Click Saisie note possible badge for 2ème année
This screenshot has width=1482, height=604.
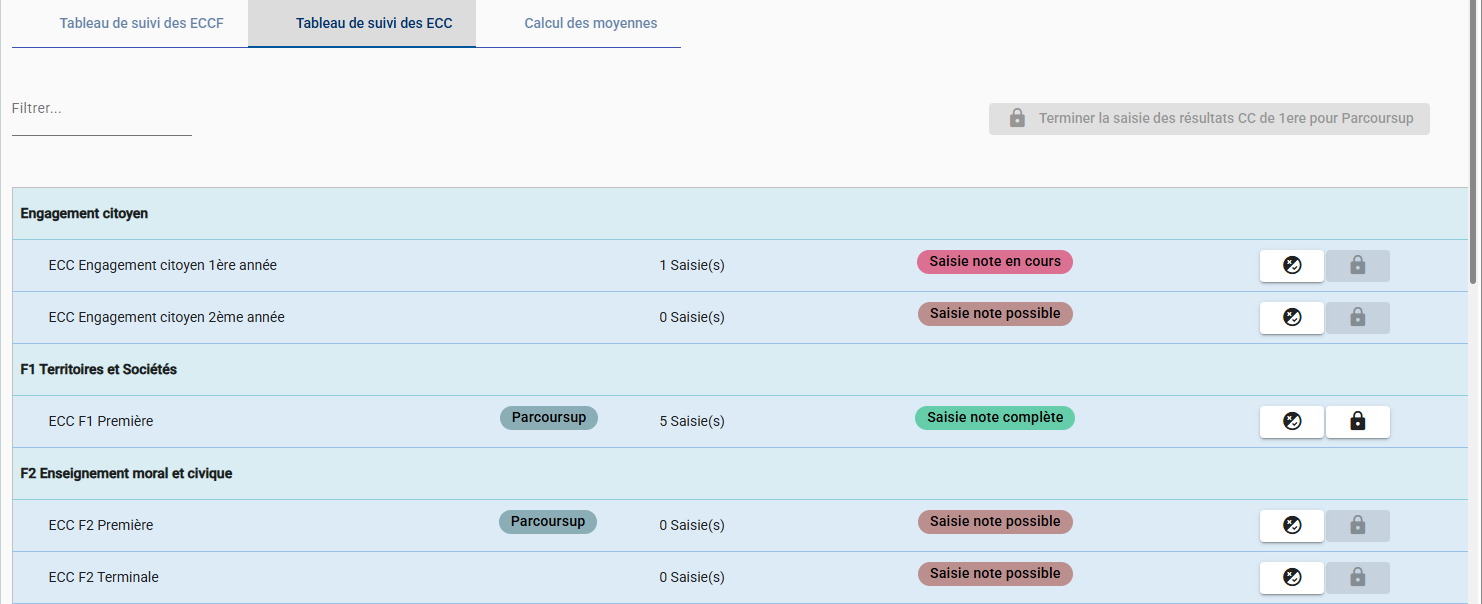tap(995, 314)
